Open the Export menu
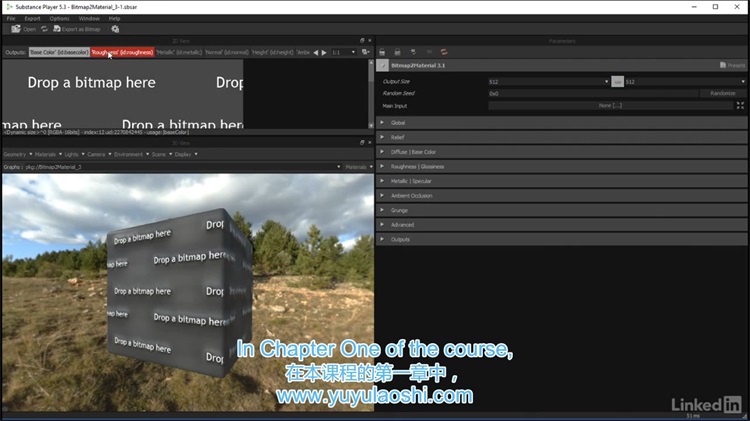The image size is (750, 421). (x=33, y=19)
